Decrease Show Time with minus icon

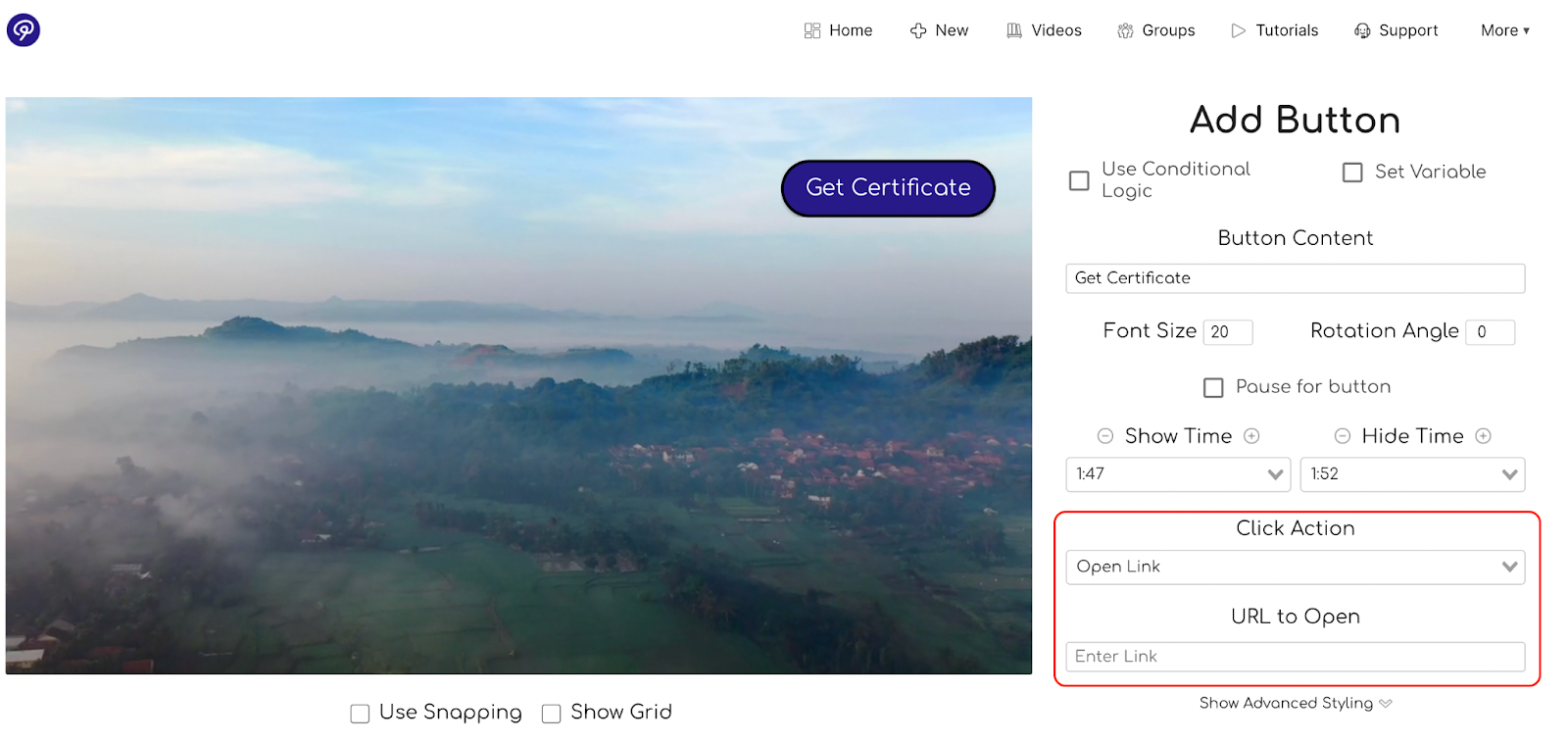[x=1105, y=436]
